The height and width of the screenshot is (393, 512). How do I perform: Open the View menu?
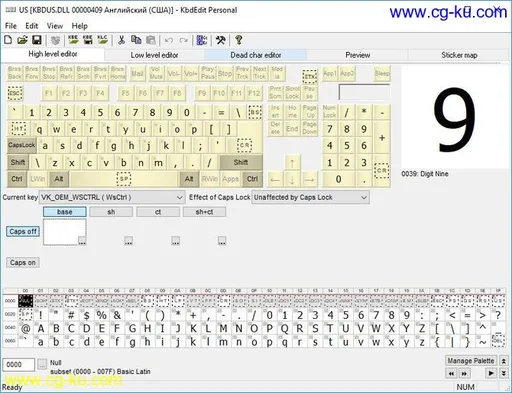point(55,26)
